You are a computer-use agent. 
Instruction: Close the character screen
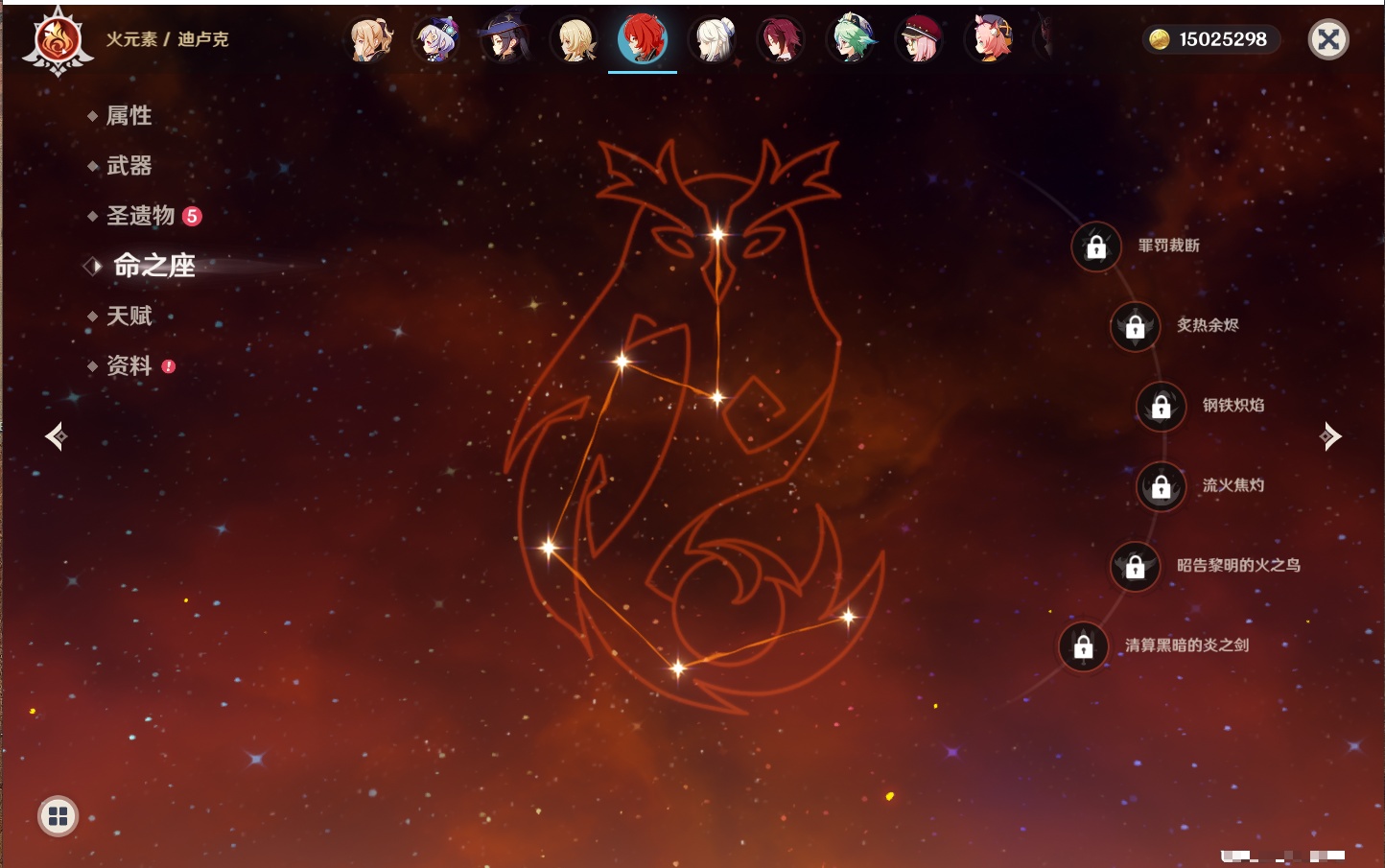pyautogui.click(x=1328, y=39)
